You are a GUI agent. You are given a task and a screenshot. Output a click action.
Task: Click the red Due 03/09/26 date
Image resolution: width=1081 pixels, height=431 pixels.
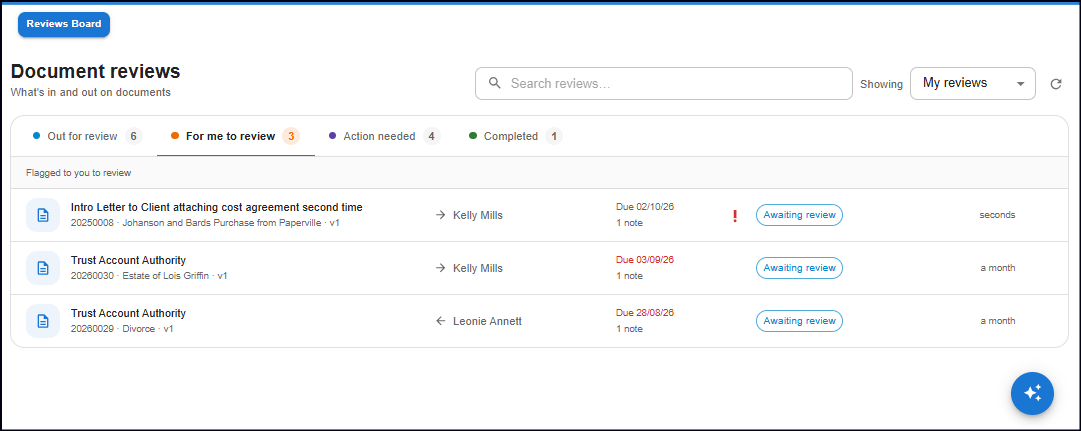[645, 260]
